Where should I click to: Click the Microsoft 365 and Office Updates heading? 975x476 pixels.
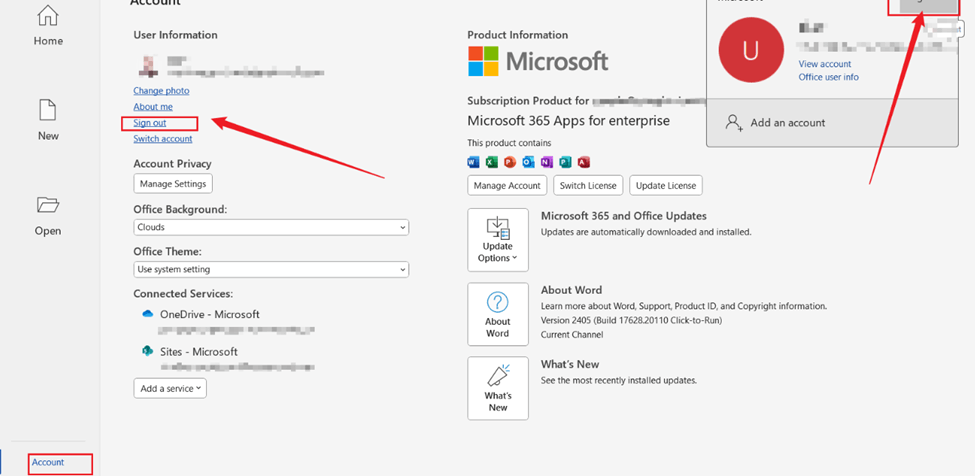pyautogui.click(x=624, y=216)
